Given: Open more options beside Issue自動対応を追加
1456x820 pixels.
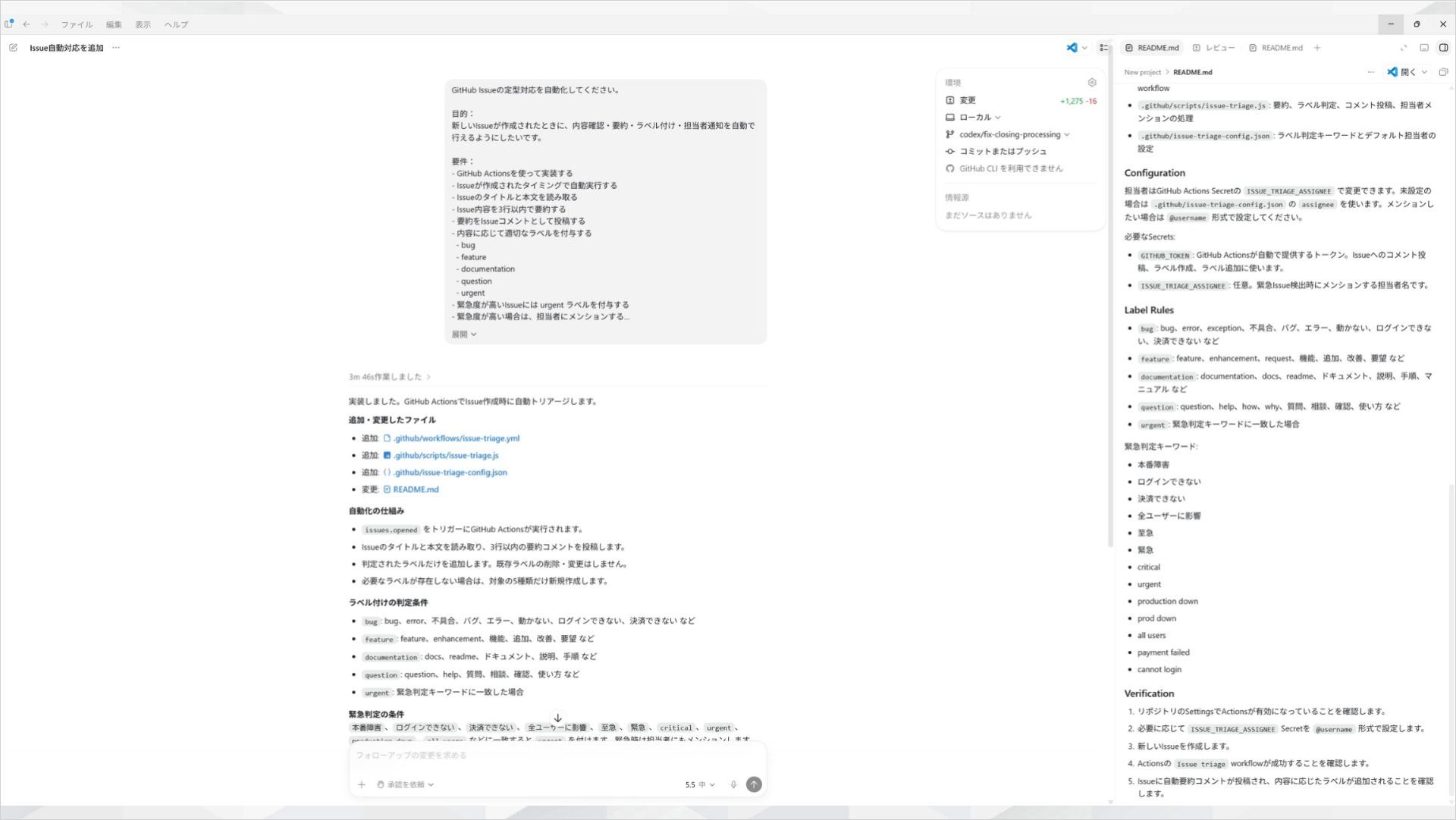Looking at the screenshot, I should pos(116,48).
